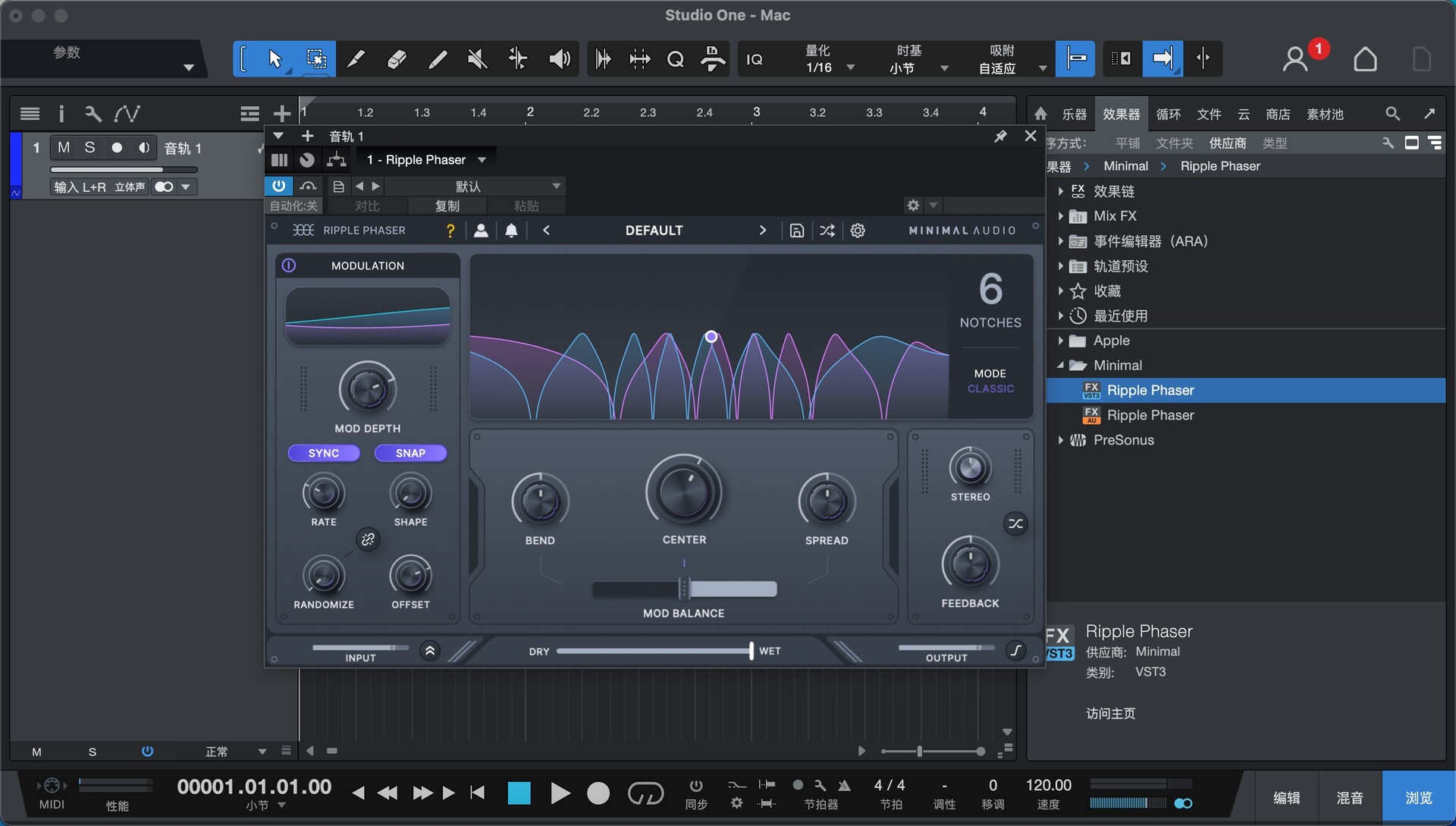Open the 素材池 browser tab
The width and height of the screenshot is (1456, 826).
(1325, 114)
